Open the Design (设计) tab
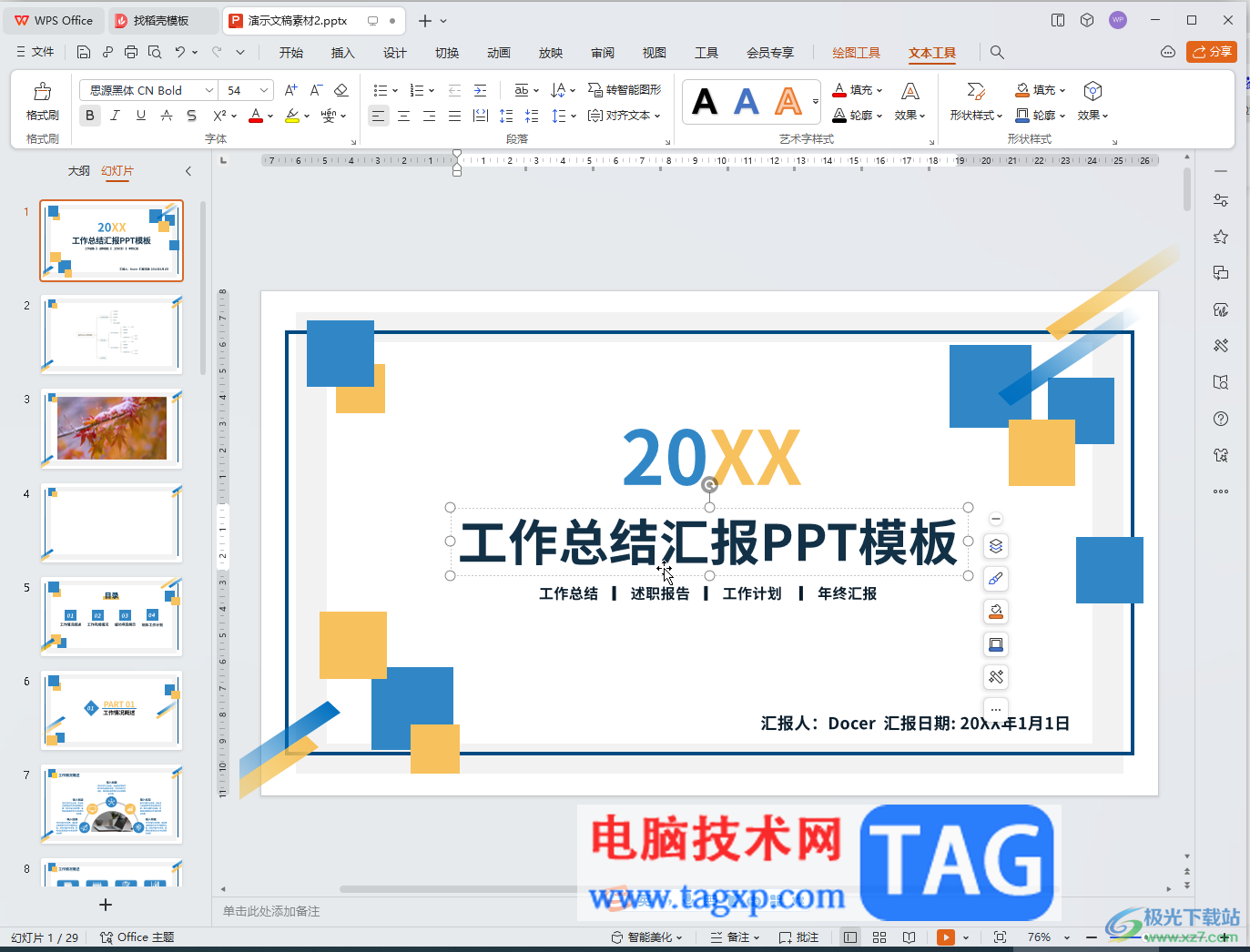This screenshot has width=1250, height=952. pyautogui.click(x=395, y=53)
